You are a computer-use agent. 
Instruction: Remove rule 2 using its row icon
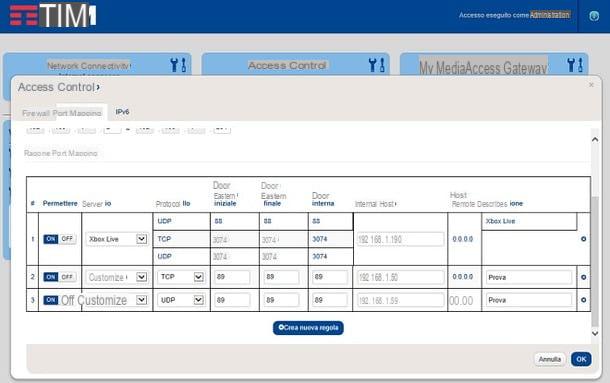584,277
